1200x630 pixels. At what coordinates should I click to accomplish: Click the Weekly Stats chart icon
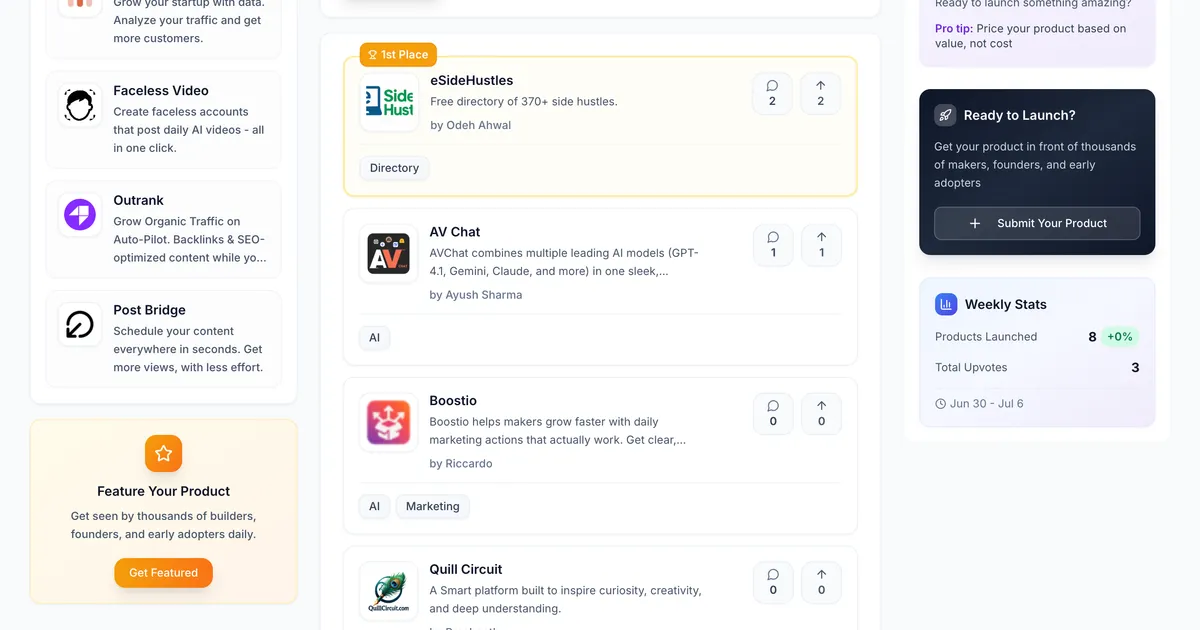943,304
